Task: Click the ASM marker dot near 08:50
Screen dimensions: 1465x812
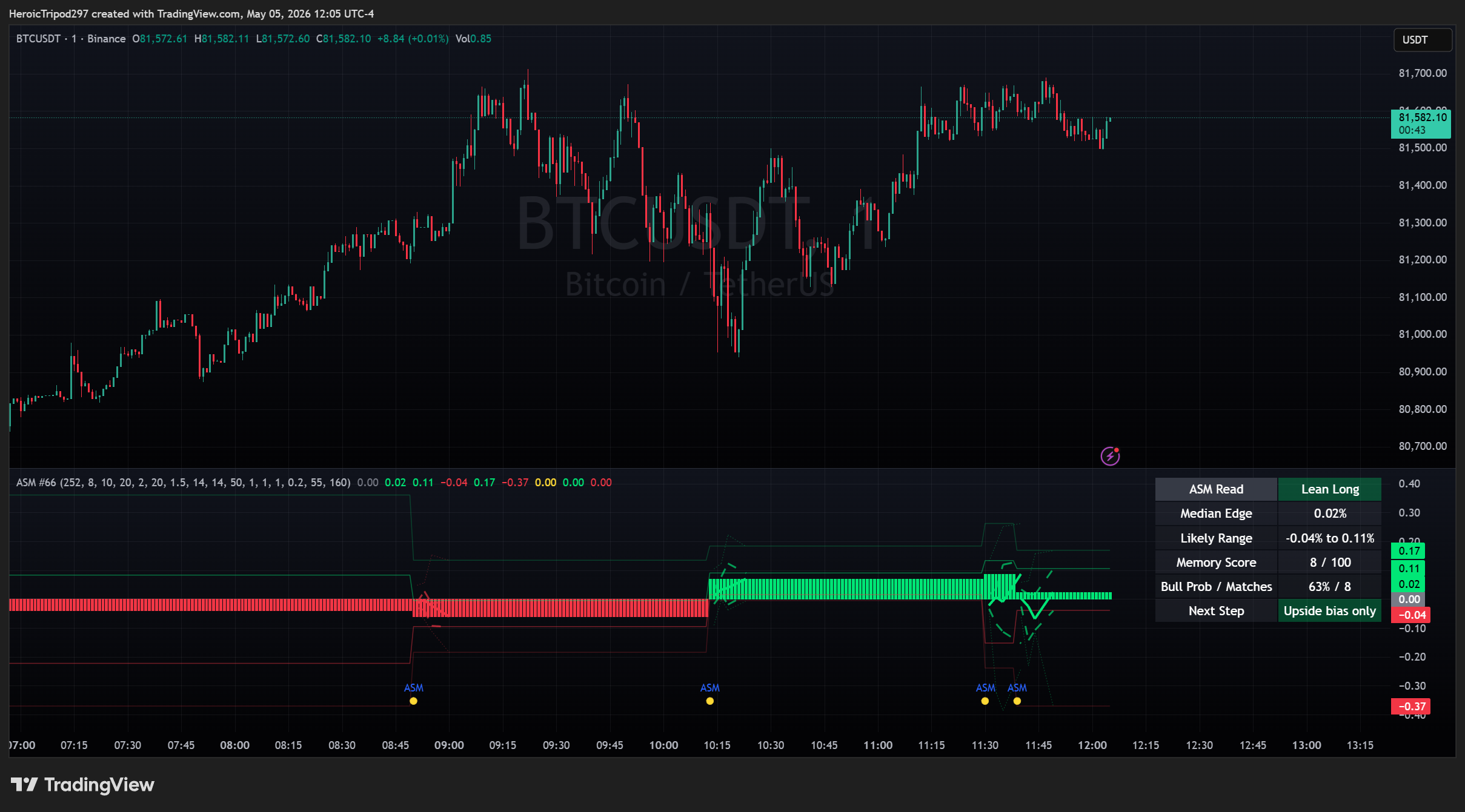Action: 413,701
